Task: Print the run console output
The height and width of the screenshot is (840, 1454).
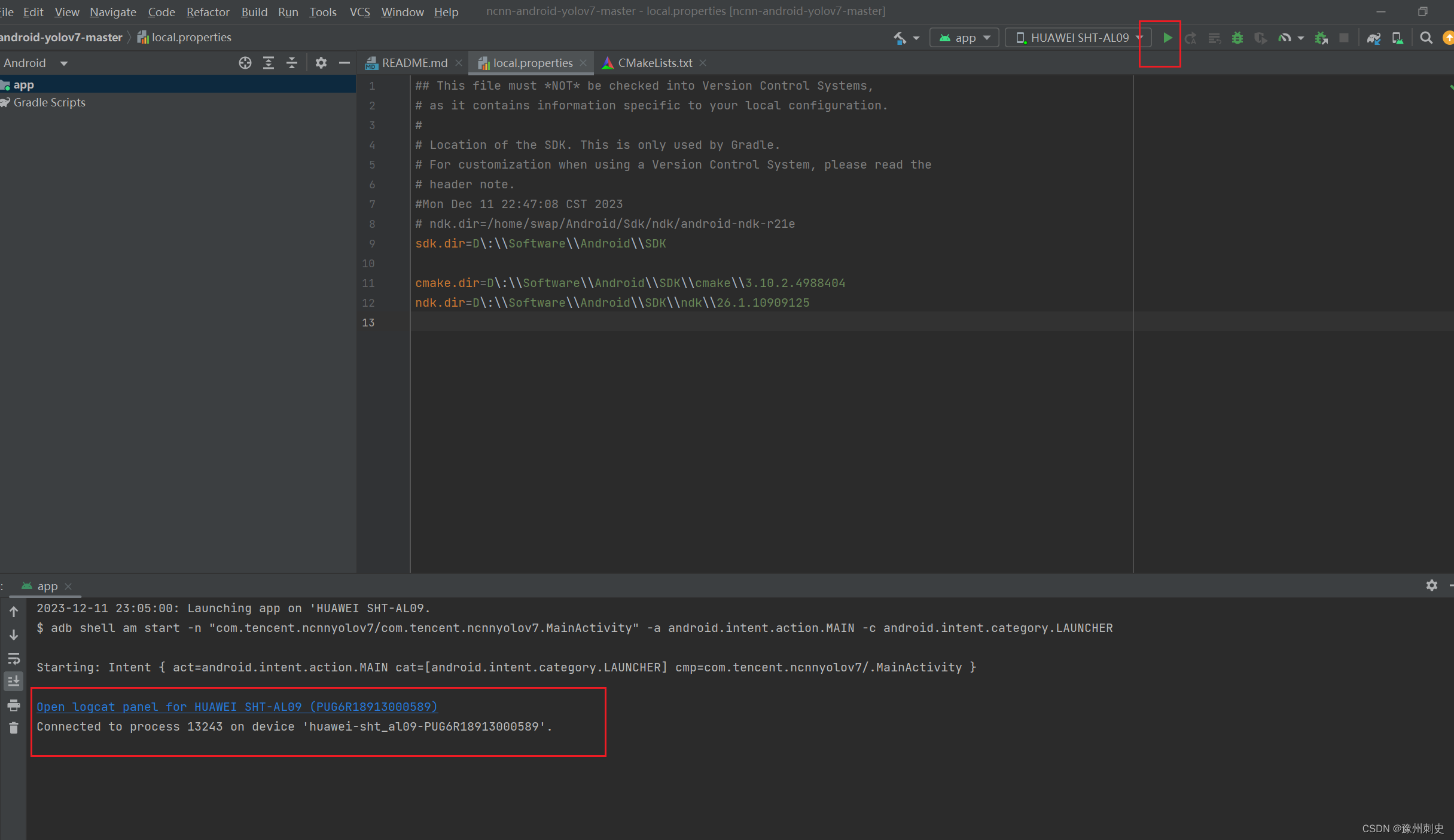Action: [x=13, y=705]
